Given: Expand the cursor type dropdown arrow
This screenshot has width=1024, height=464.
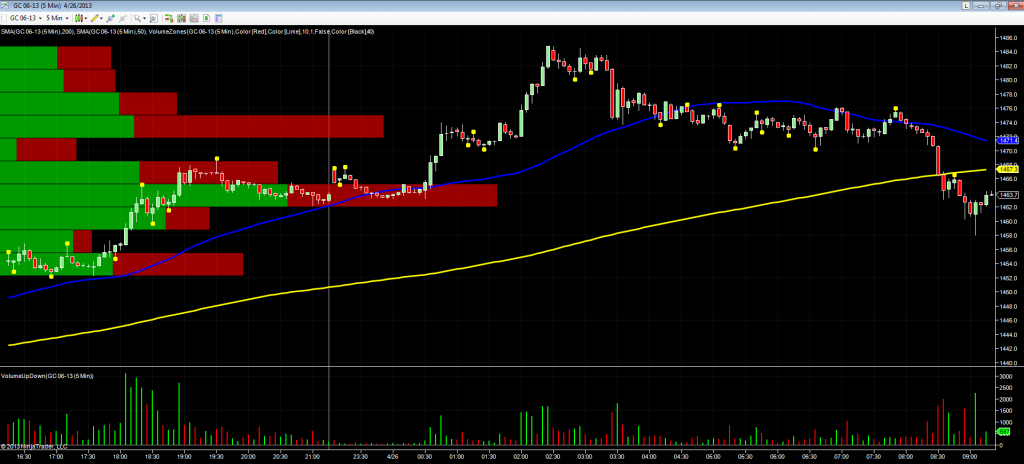Looking at the screenshot, I should [x=144, y=18].
